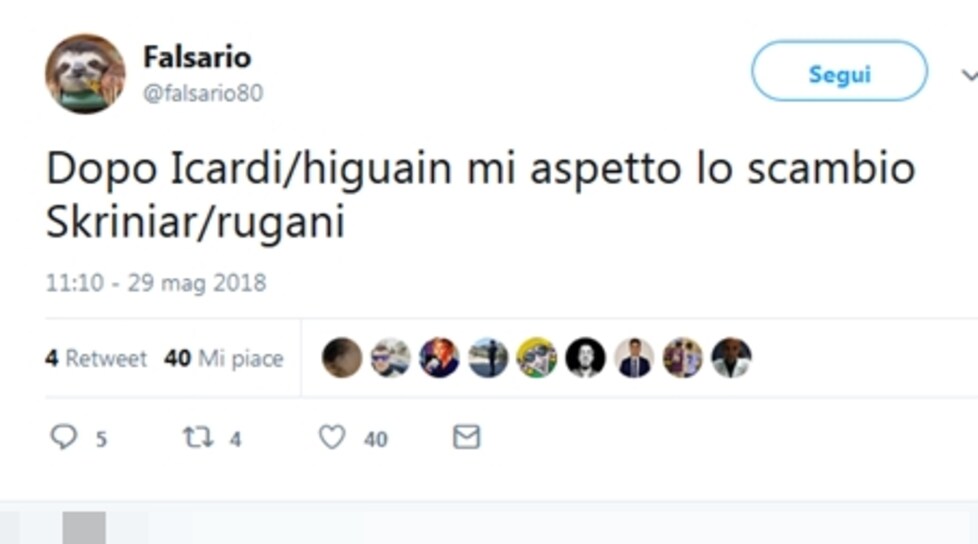Click the 11:10 - 29 mag 2018 timestamp
The image size is (978, 544).
(156, 283)
